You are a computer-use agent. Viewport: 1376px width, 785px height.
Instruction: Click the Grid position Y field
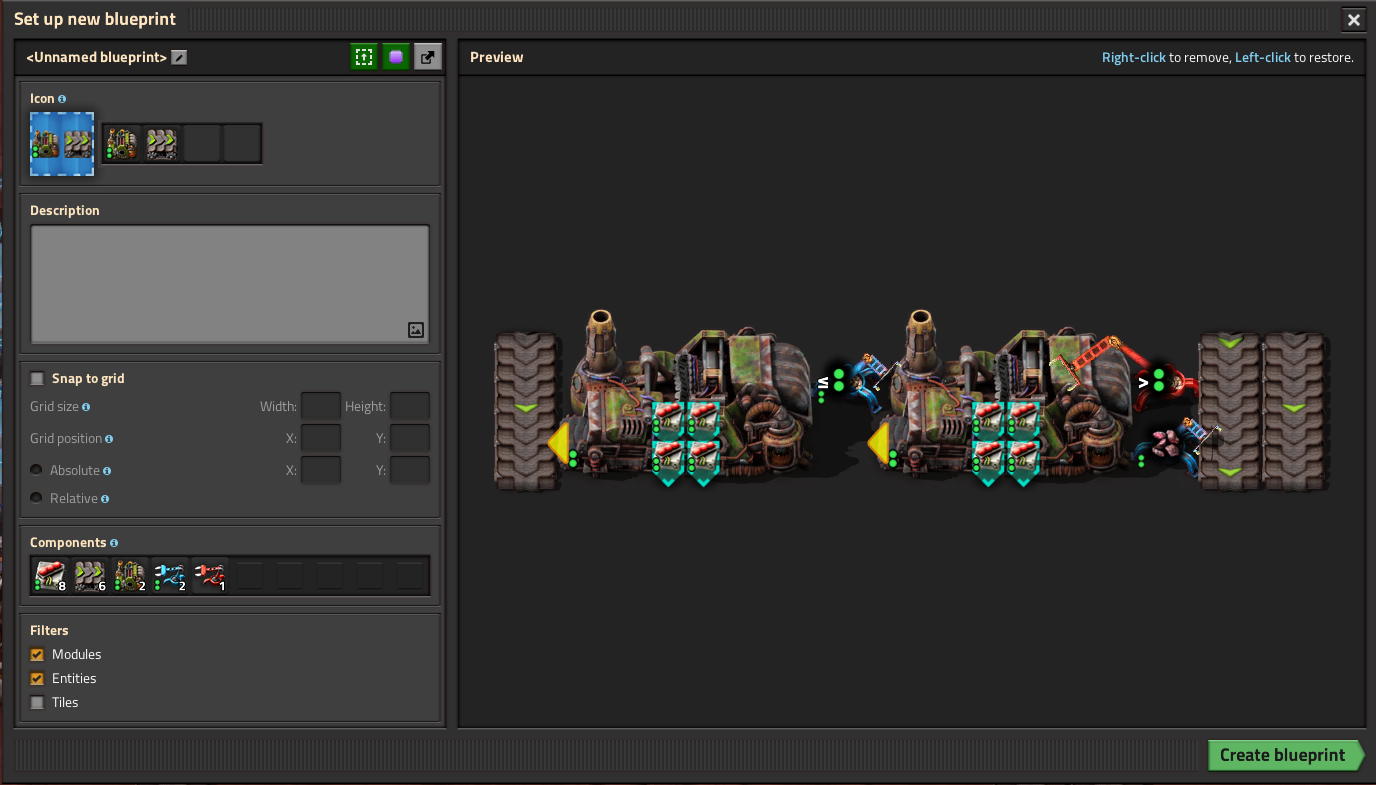click(x=410, y=438)
